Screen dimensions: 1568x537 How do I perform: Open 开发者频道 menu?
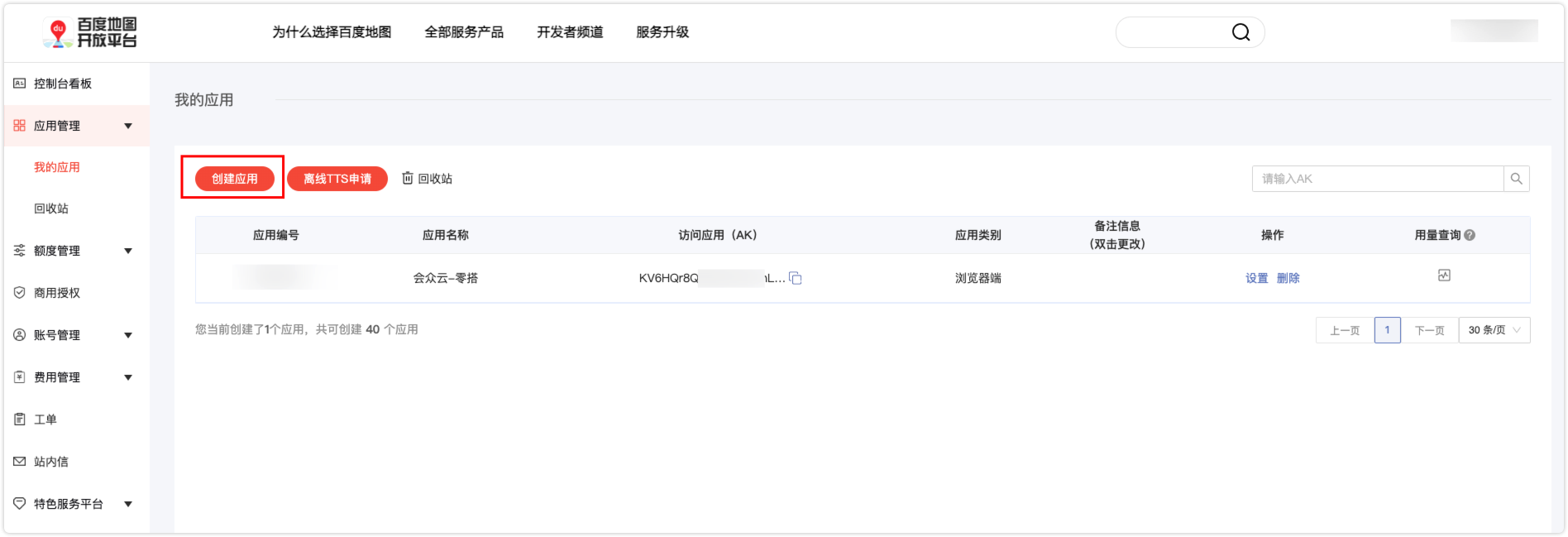coord(570,32)
